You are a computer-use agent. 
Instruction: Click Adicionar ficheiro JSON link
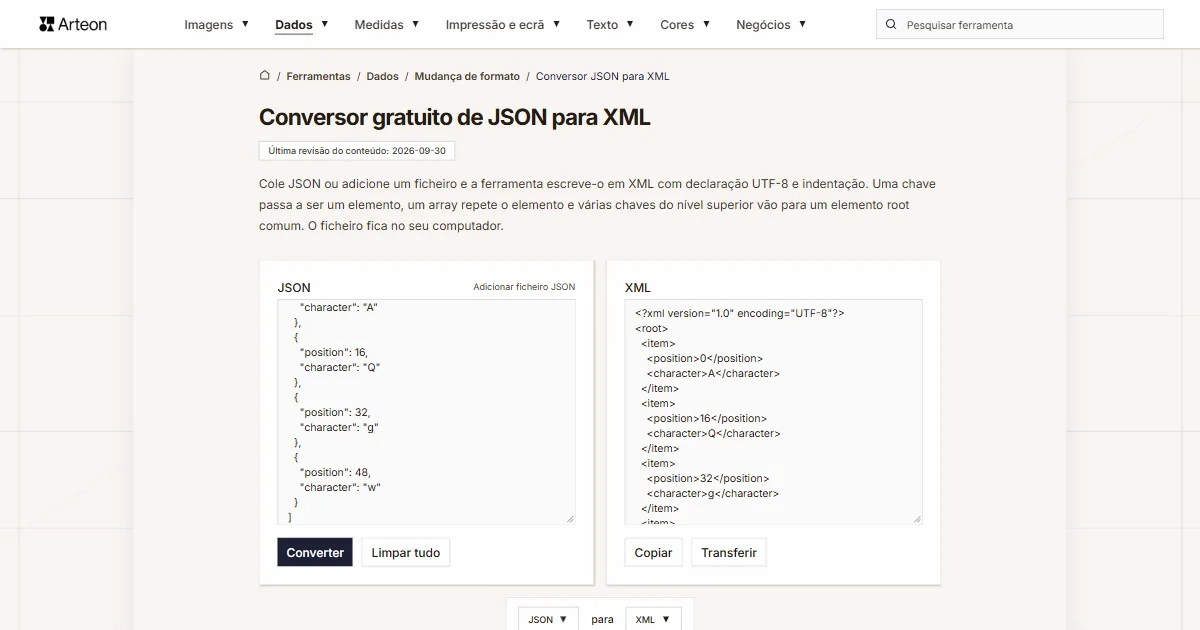coord(524,287)
